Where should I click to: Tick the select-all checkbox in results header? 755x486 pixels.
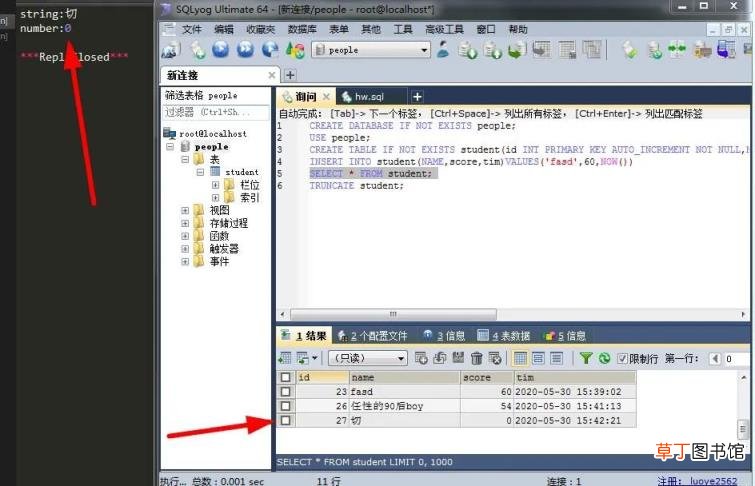[x=286, y=377]
